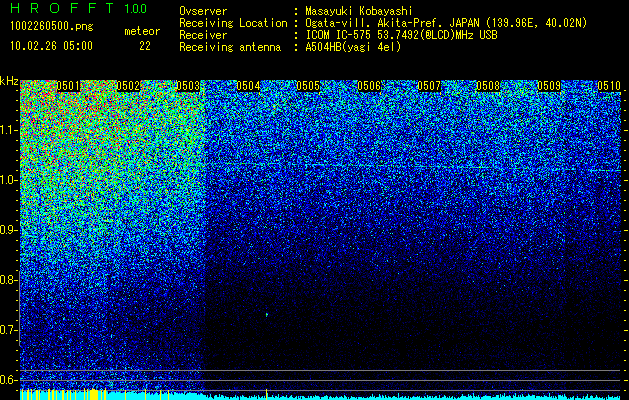Click the 0507 time marker
This screenshot has height=400, width=629.
point(429,86)
